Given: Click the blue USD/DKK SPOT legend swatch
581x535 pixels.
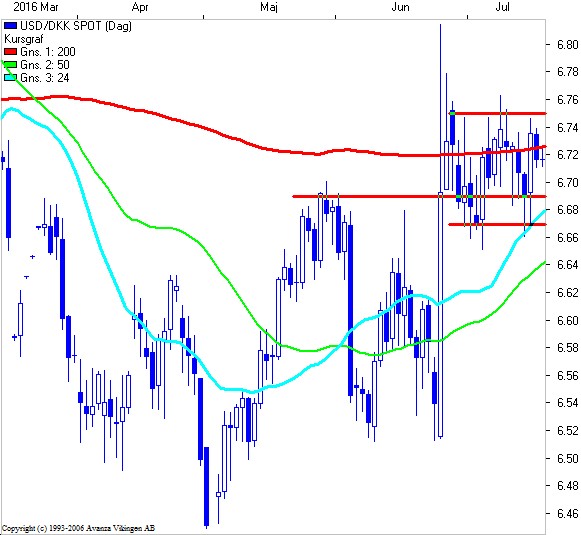Looking at the screenshot, I should coord(10,26).
